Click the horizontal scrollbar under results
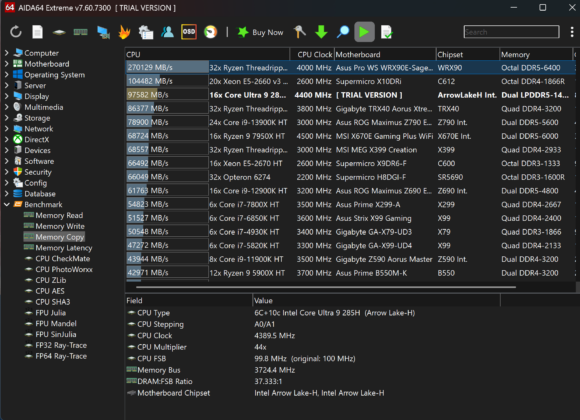This screenshot has height=420, width=580. point(326,287)
